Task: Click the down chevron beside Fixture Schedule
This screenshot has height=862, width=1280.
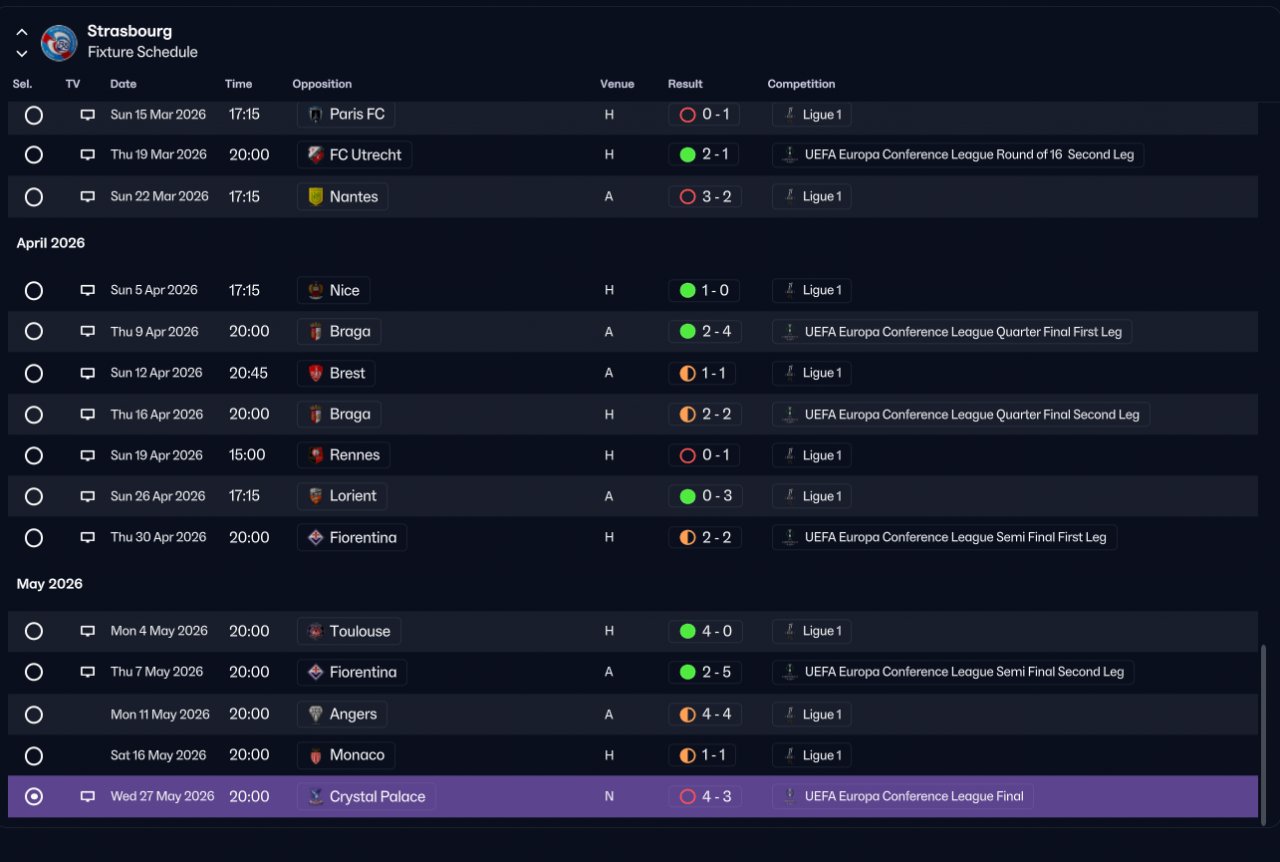Action: point(21,54)
